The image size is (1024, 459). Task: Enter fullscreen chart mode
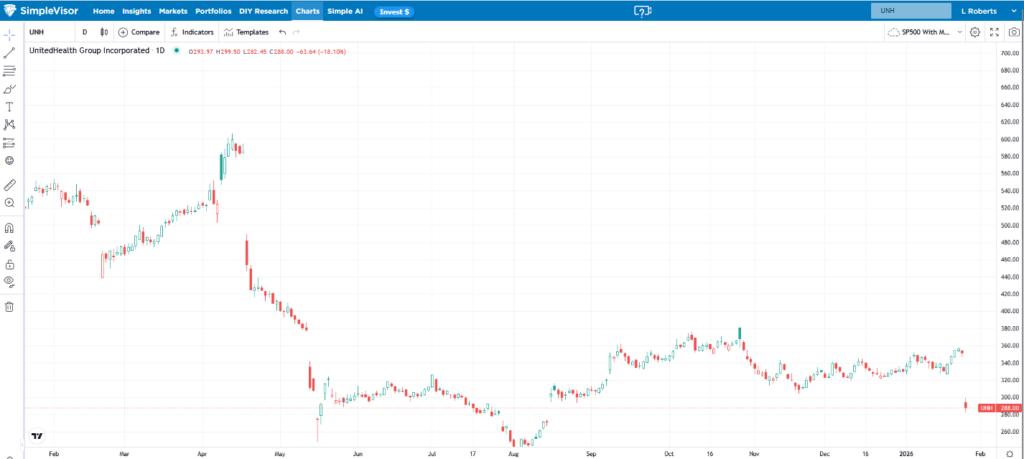[994, 32]
